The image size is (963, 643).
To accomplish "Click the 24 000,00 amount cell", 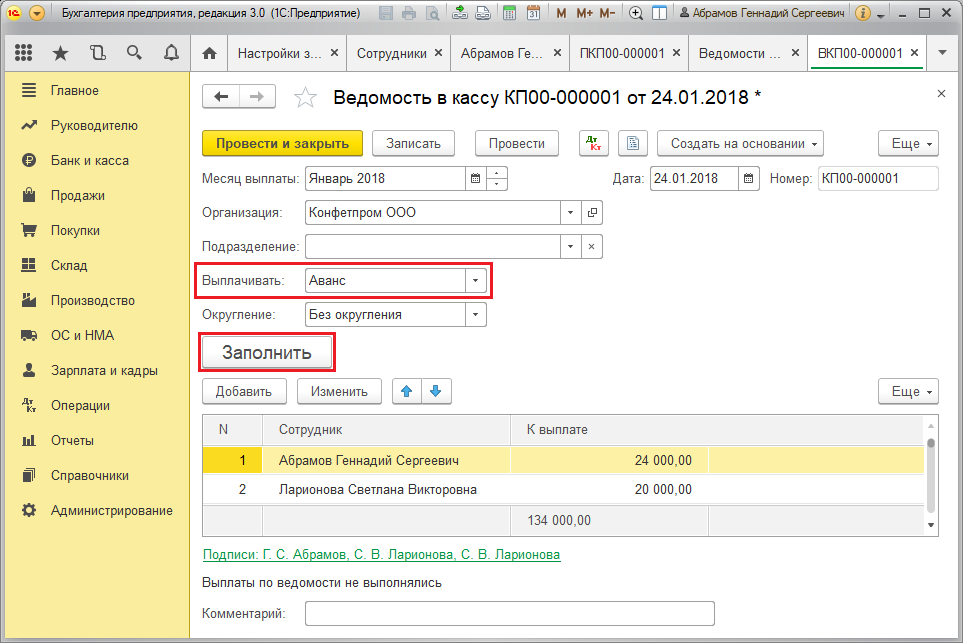I will point(609,461).
